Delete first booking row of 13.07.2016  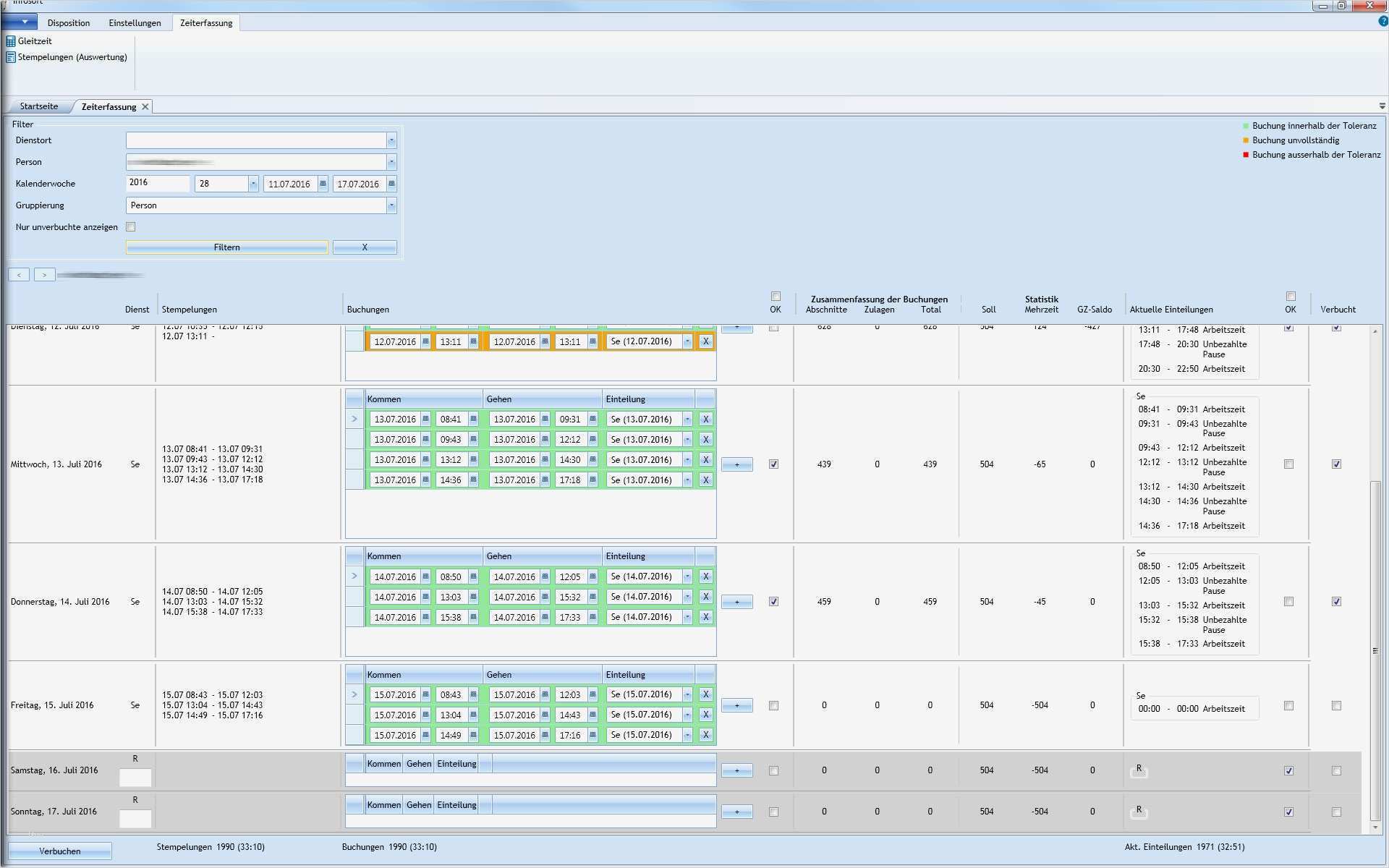705,420
